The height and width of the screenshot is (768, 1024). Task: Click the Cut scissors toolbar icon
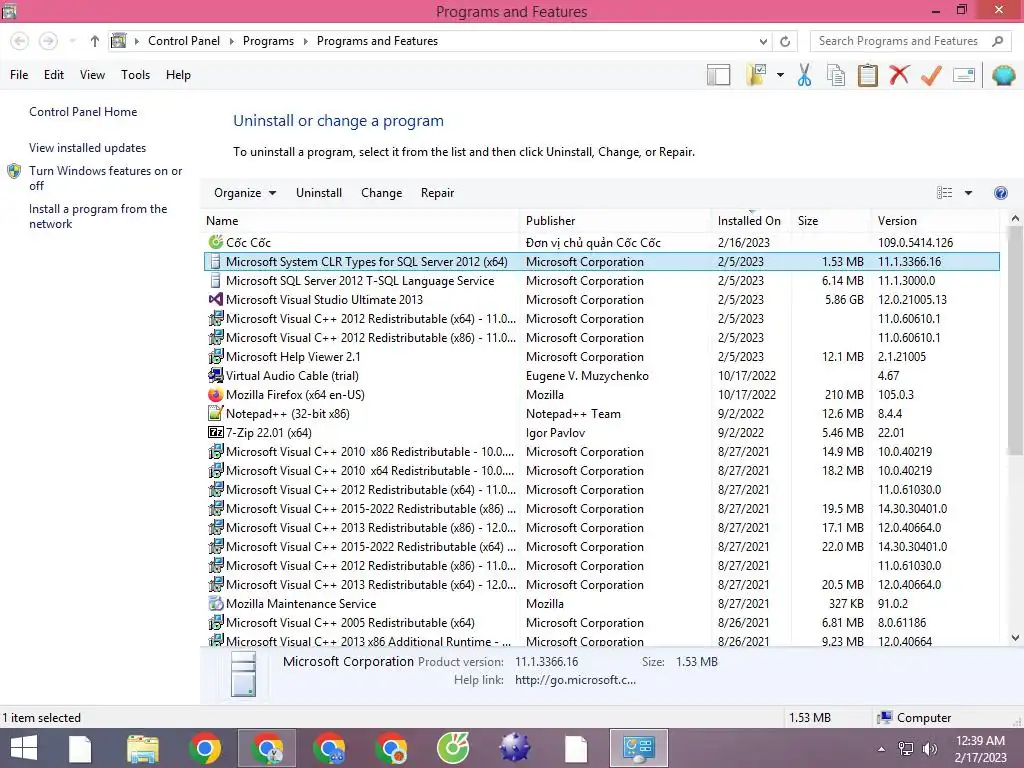pos(804,75)
